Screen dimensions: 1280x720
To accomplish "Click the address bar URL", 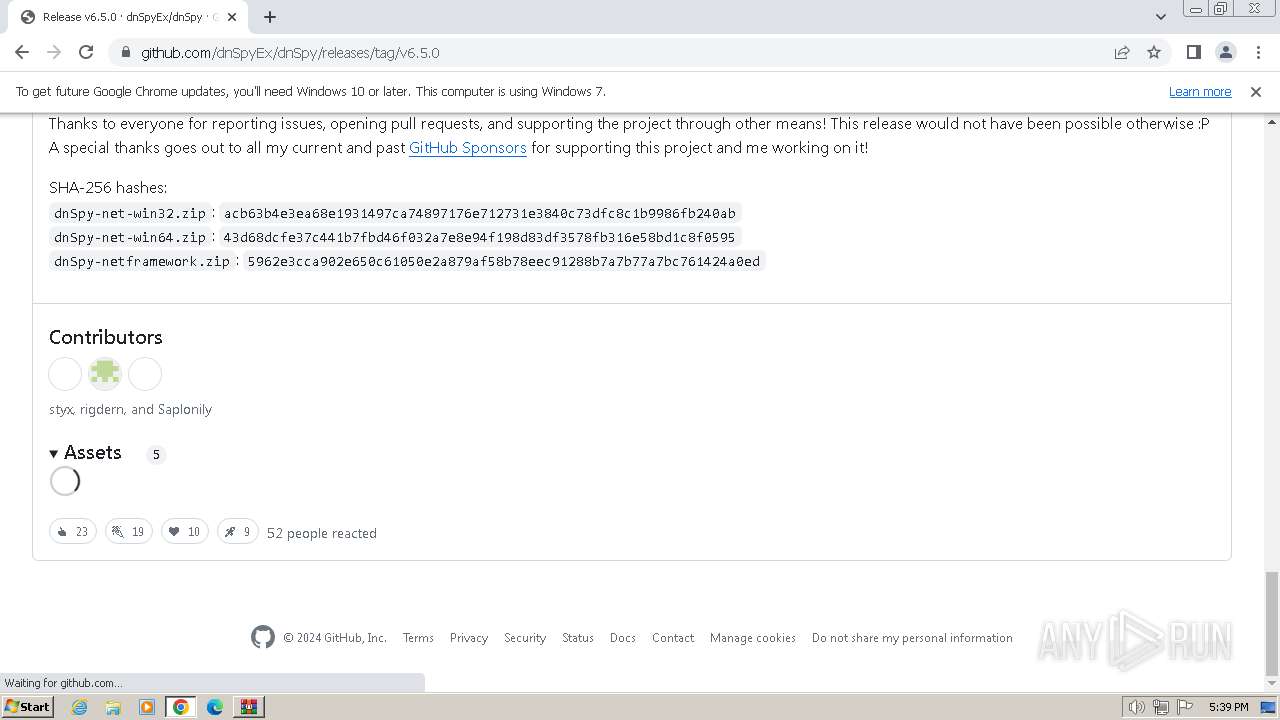I will (x=290, y=52).
